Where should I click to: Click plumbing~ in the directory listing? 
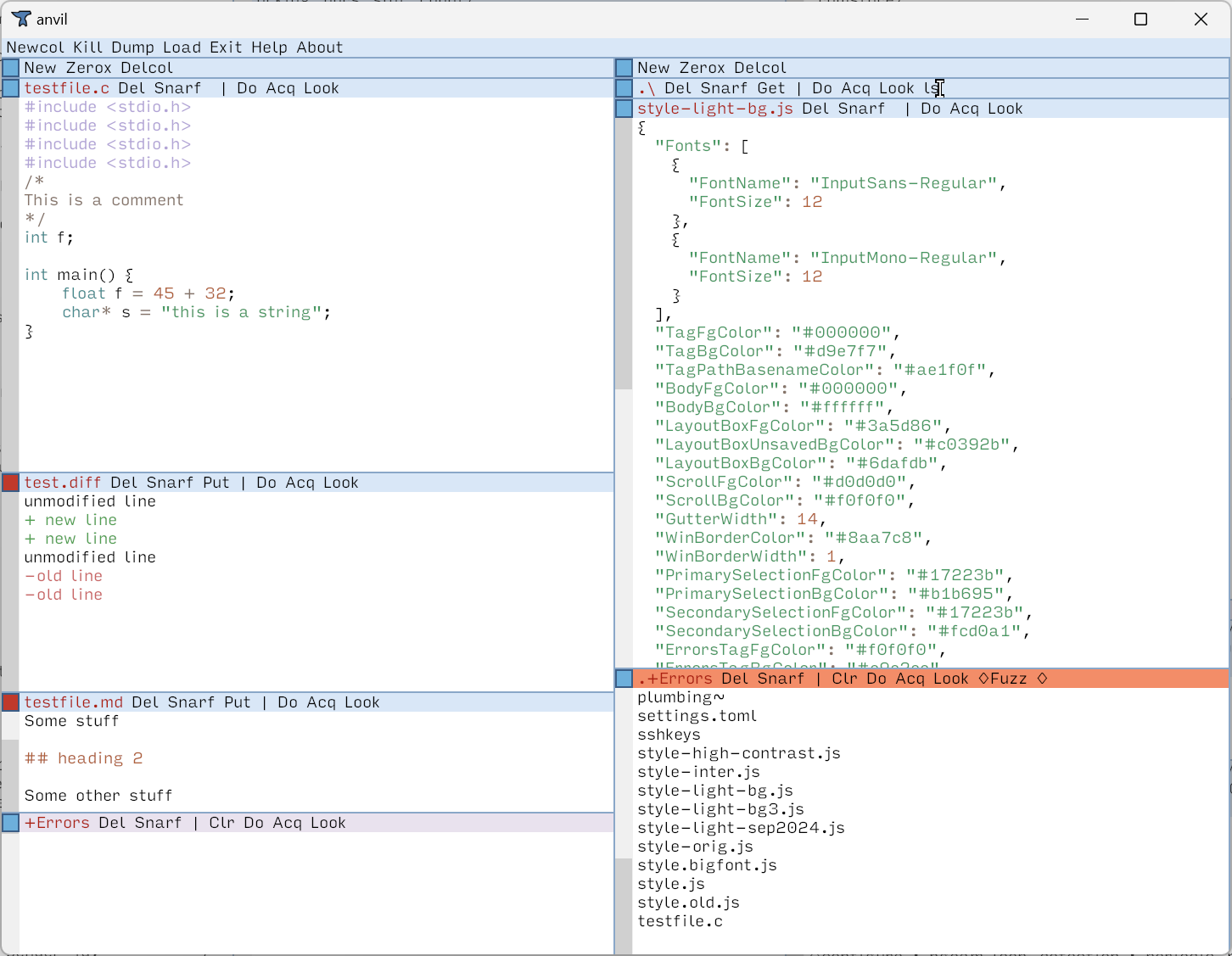(680, 697)
